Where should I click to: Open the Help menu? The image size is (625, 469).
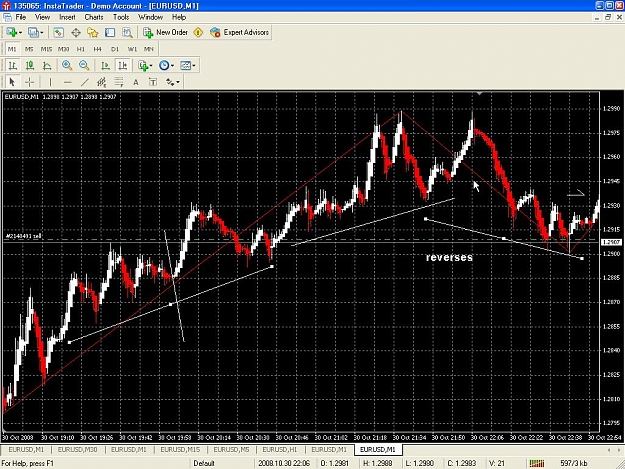coord(179,17)
